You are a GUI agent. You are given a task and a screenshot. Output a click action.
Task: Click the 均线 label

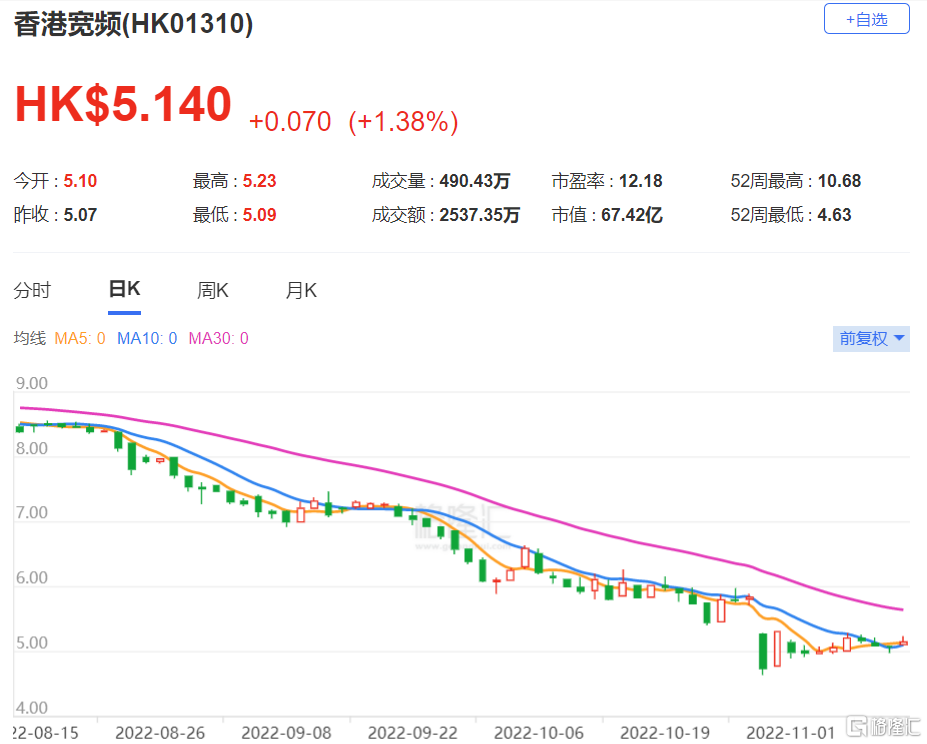click(x=30, y=338)
